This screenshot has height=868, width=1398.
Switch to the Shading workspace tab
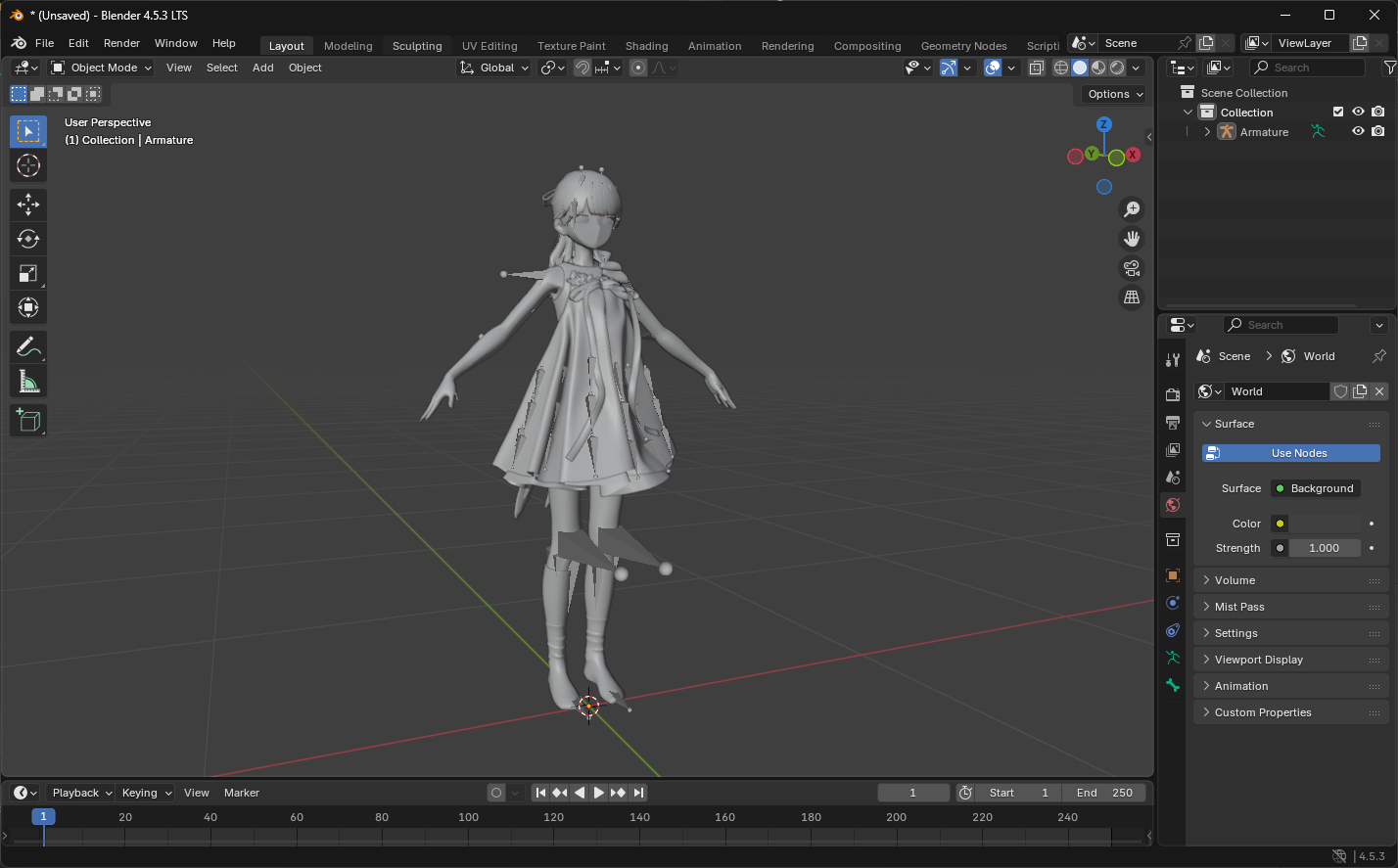click(x=646, y=46)
